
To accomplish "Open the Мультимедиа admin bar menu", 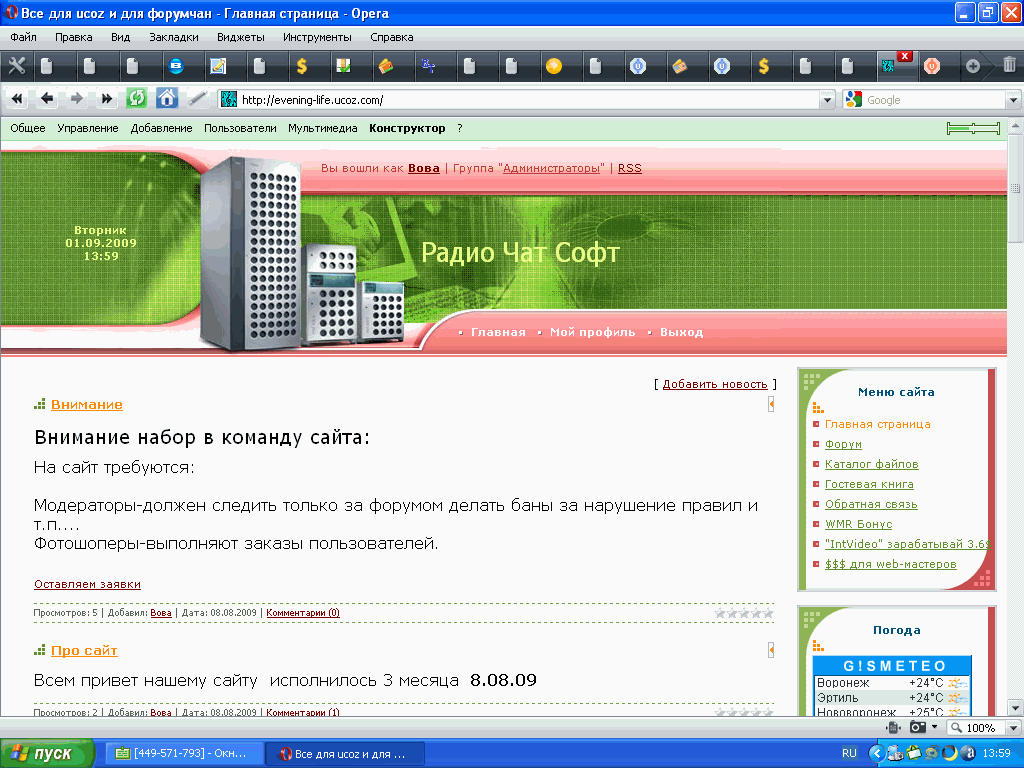I will pos(323,128).
